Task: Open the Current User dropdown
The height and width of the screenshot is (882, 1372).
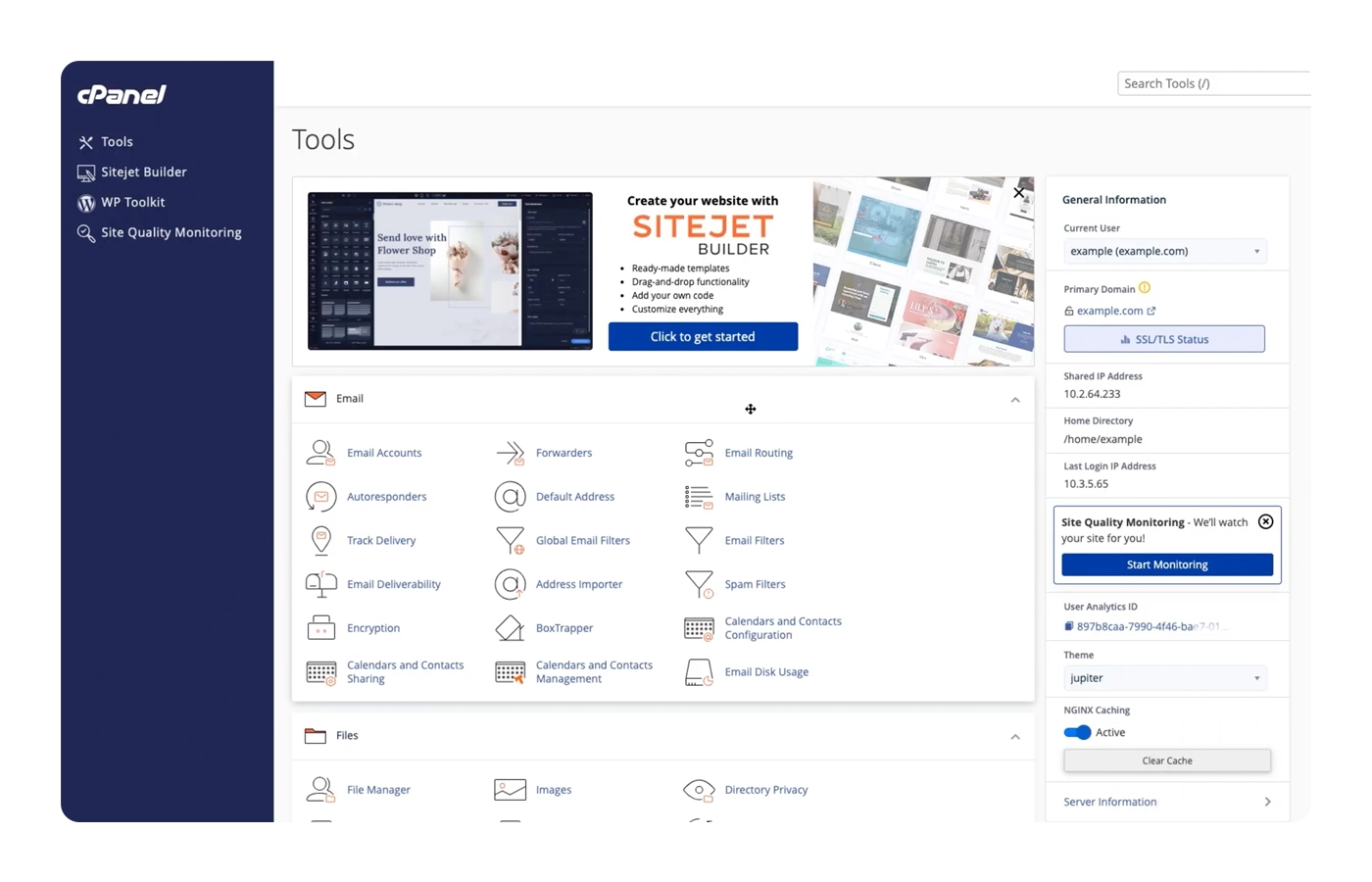Action: [x=1165, y=251]
